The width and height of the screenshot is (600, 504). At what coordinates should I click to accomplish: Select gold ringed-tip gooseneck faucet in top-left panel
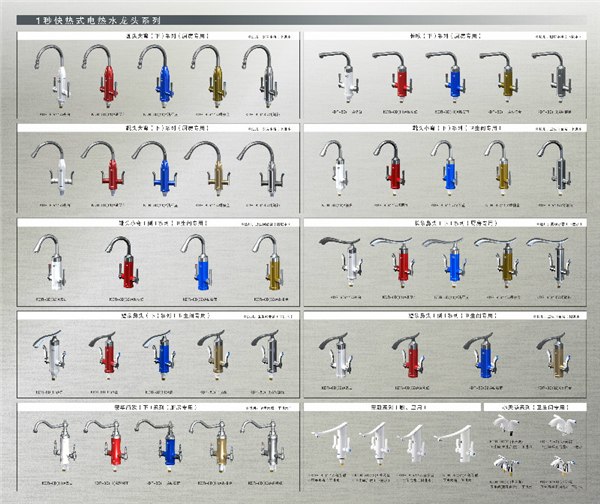coord(209,76)
